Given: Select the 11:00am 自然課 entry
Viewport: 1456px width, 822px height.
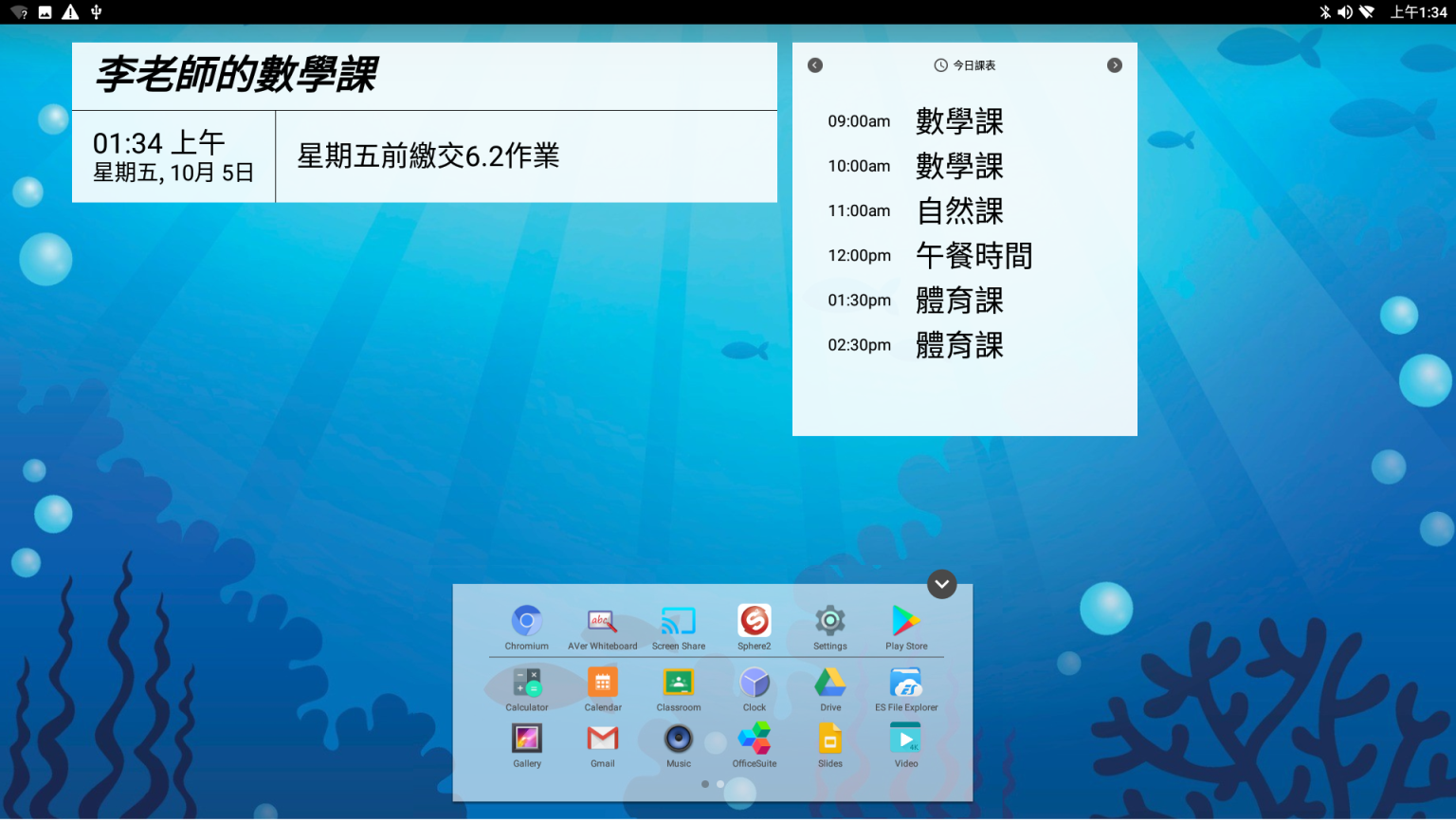Looking at the screenshot, I should [916, 210].
